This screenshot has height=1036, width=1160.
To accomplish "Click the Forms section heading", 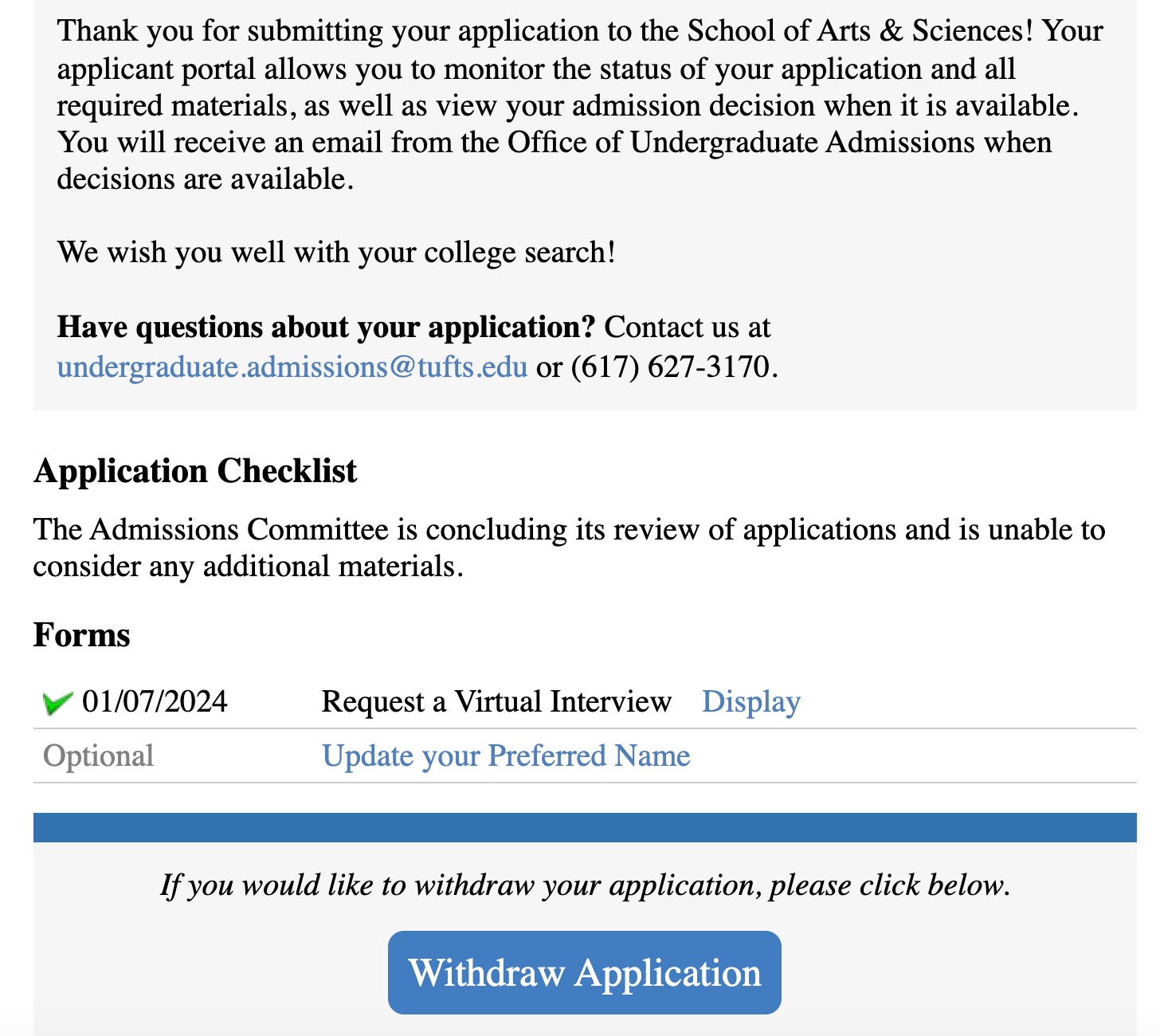I will [81, 635].
